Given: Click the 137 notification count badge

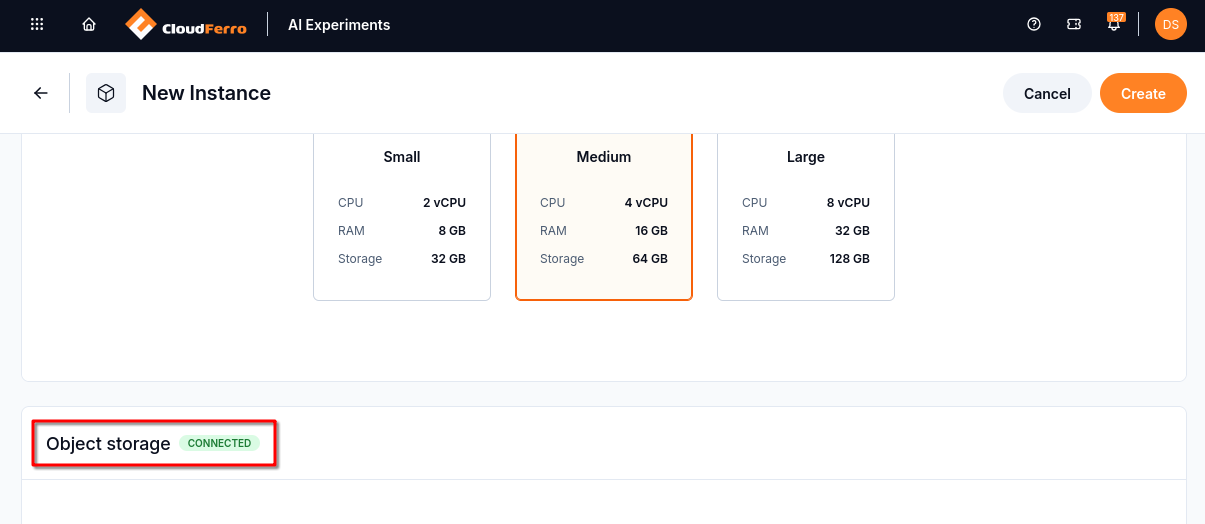Looking at the screenshot, I should coord(1117,17).
